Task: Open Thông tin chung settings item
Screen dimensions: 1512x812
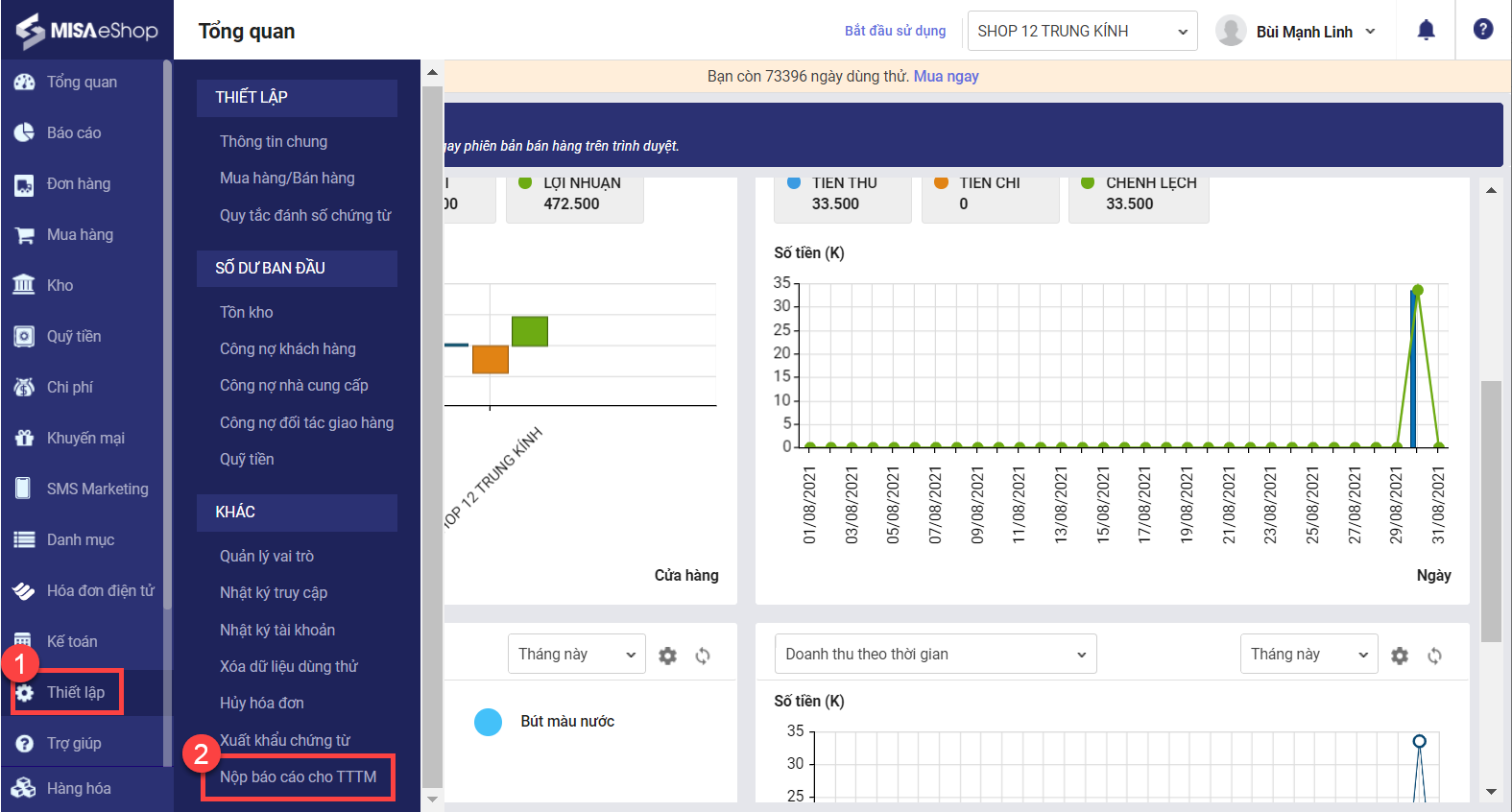Action: click(274, 141)
